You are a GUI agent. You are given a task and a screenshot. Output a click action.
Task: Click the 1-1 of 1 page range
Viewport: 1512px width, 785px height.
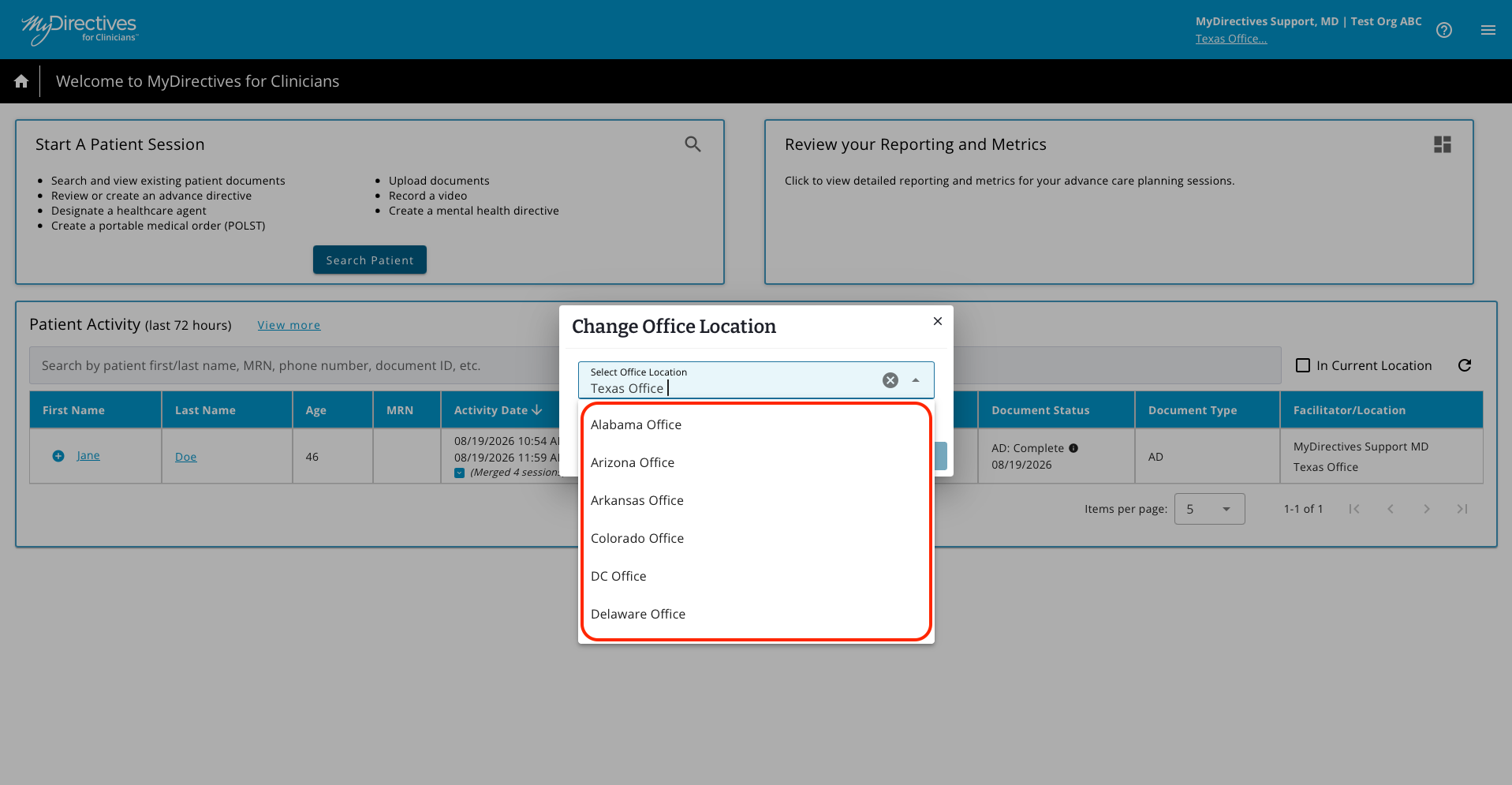[x=1303, y=509]
